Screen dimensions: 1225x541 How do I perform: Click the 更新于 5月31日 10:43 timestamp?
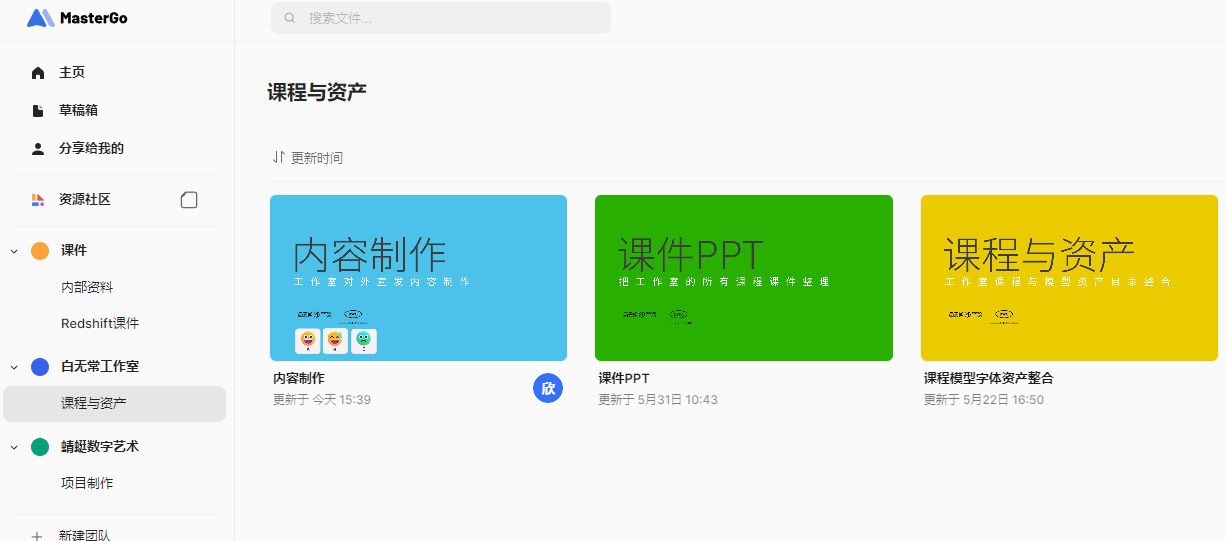pyautogui.click(x=658, y=400)
